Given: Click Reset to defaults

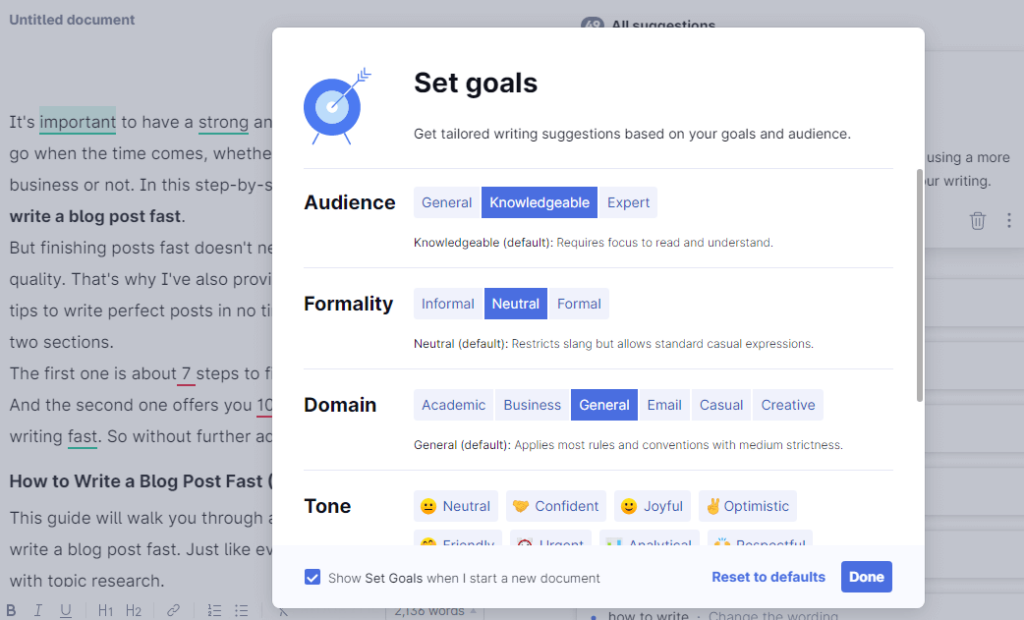Looking at the screenshot, I should [x=769, y=577].
